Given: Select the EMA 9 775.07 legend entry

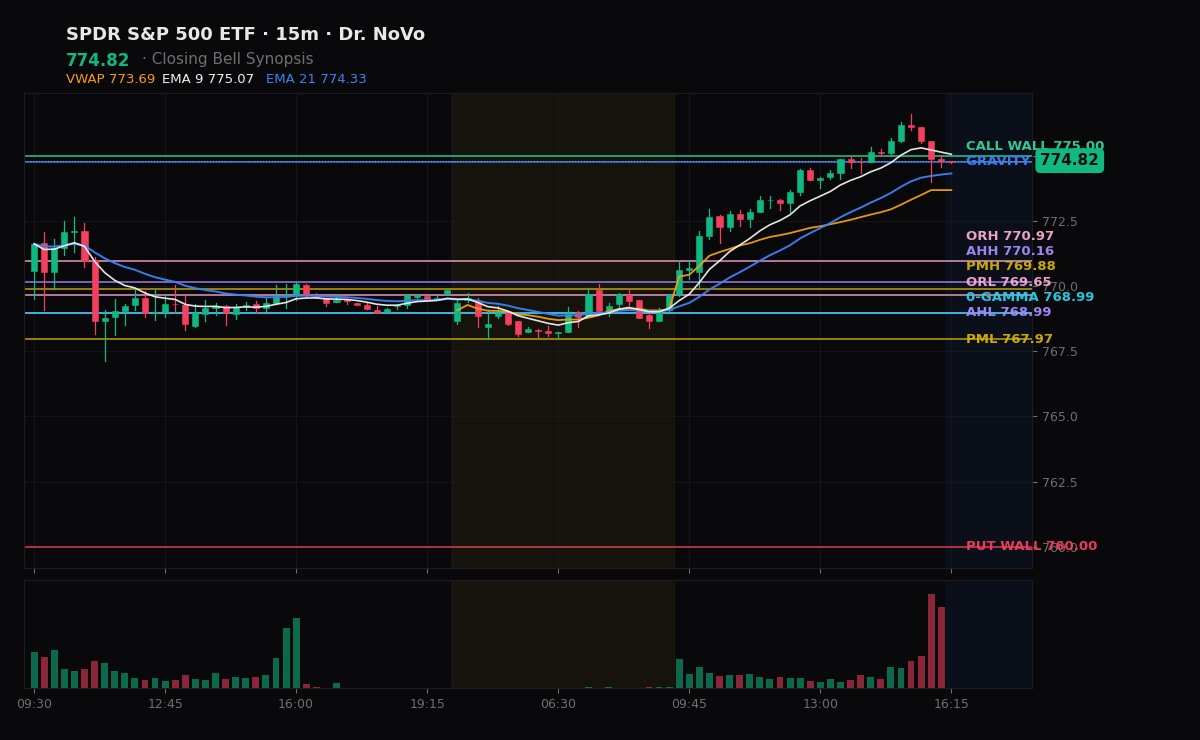Looking at the screenshot, I should point(208,80).
